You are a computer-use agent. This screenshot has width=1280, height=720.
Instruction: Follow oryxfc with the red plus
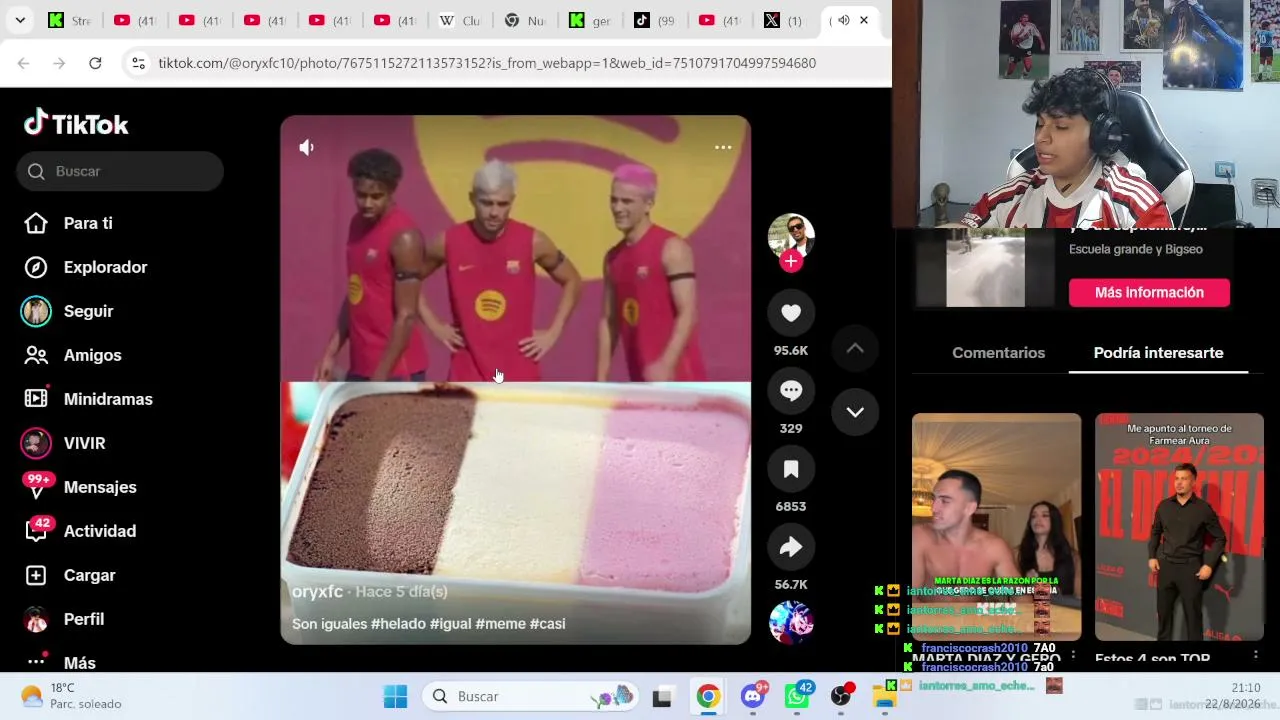coord(791,261)
